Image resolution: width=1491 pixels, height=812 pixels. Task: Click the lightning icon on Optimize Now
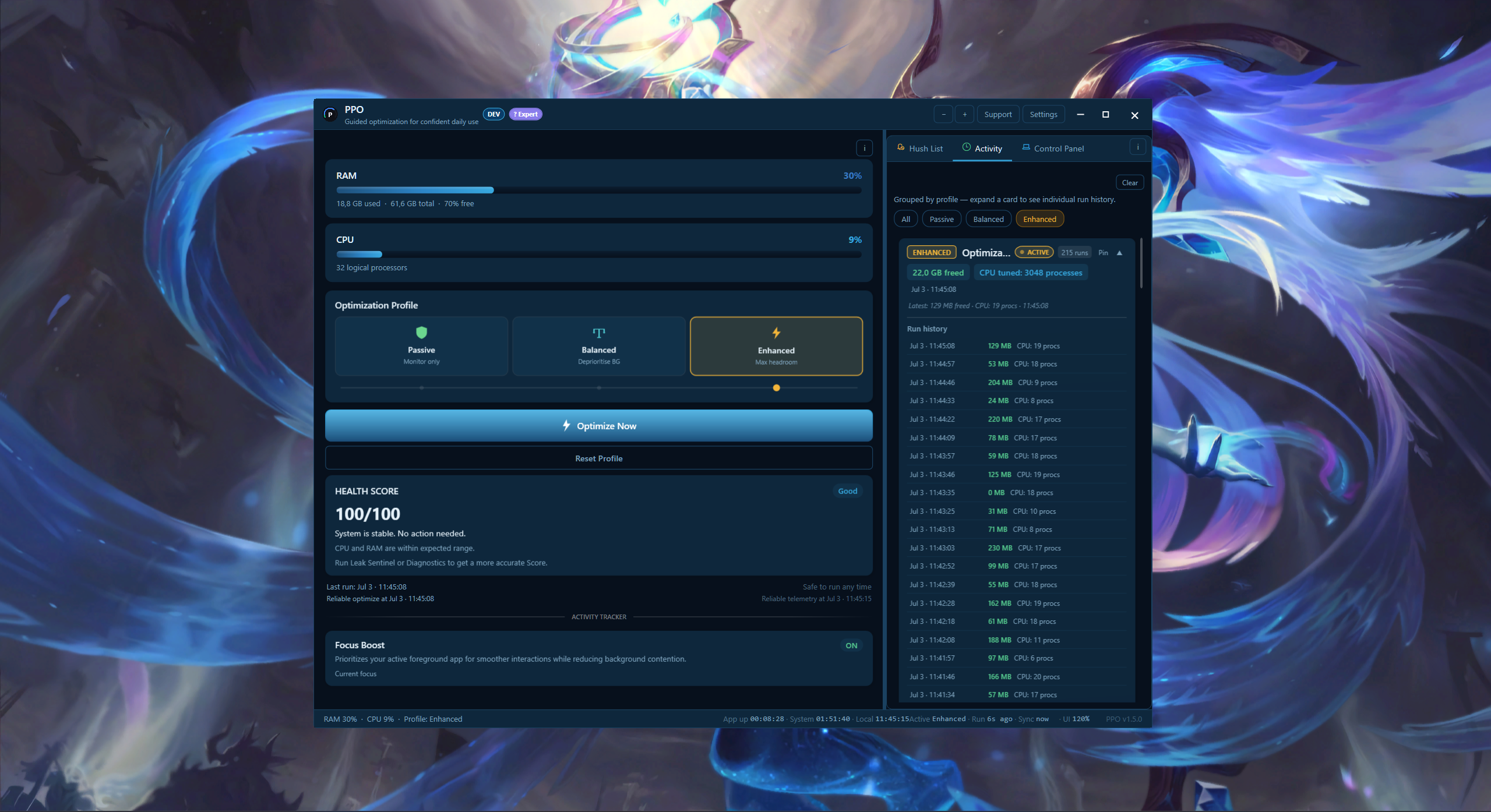pyautogui.click(x=566, y=425)
